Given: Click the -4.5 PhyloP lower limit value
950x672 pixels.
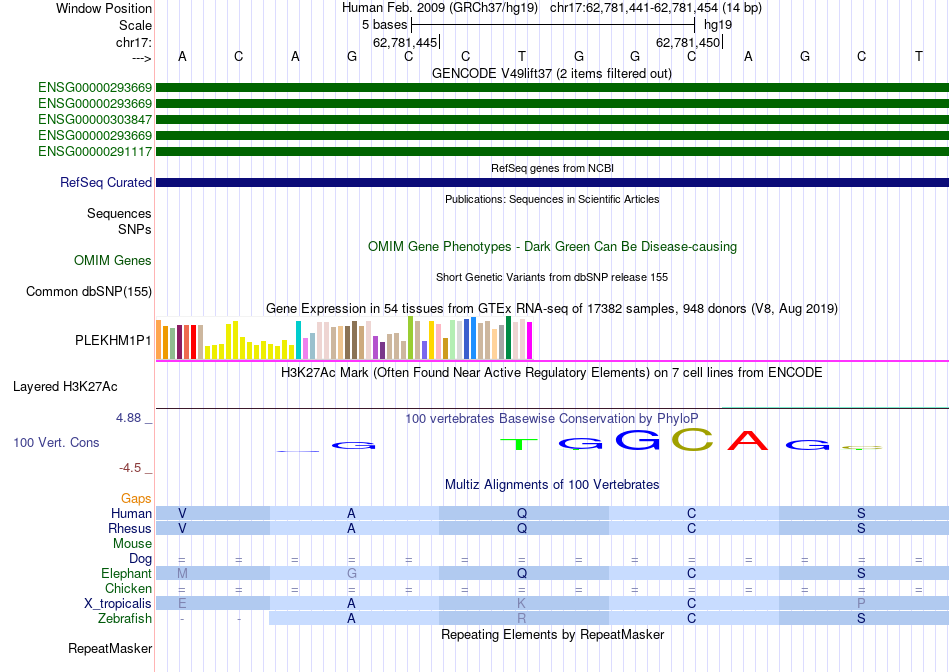Looking at the screenshot, I should pos(130,468).
